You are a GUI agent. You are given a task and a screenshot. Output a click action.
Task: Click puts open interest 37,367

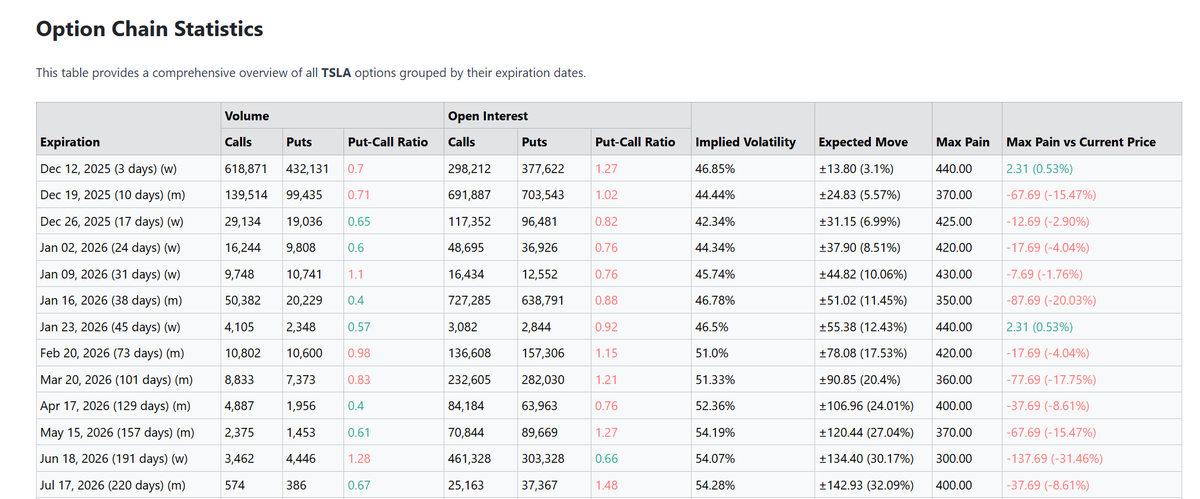pyautogui.click(x=540, y=485)
